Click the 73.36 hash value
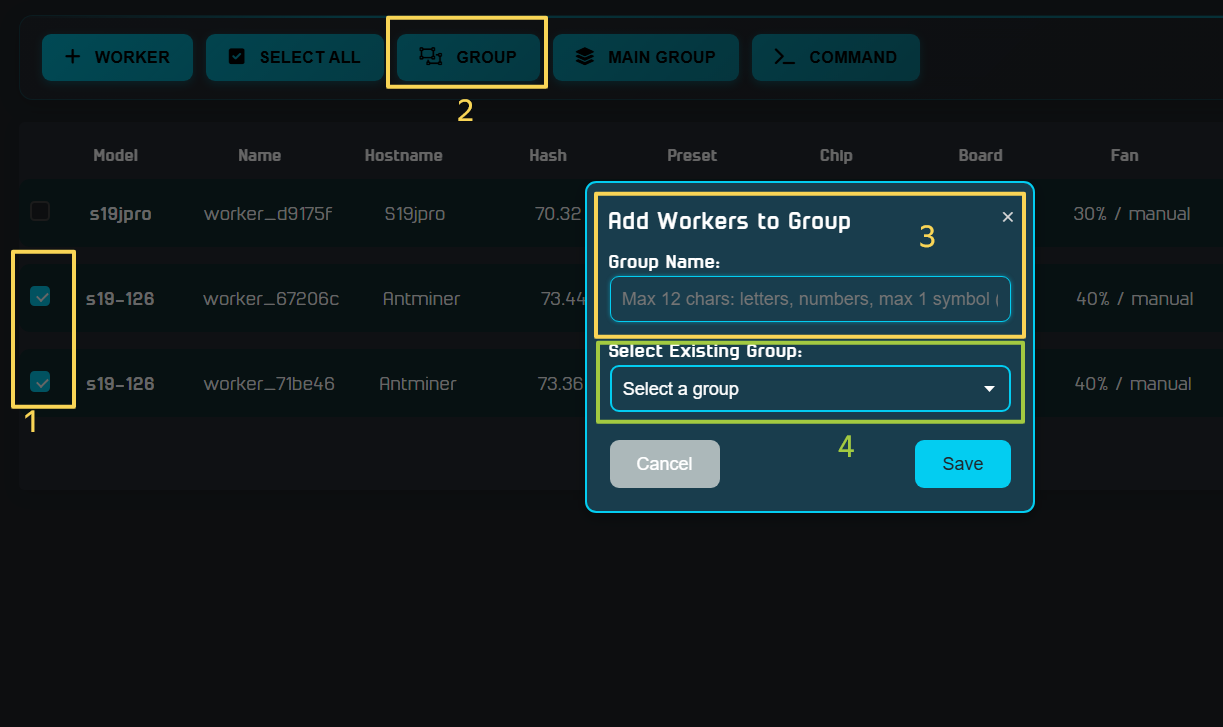Screen dimensions: 1223x727 coord(560,384)
